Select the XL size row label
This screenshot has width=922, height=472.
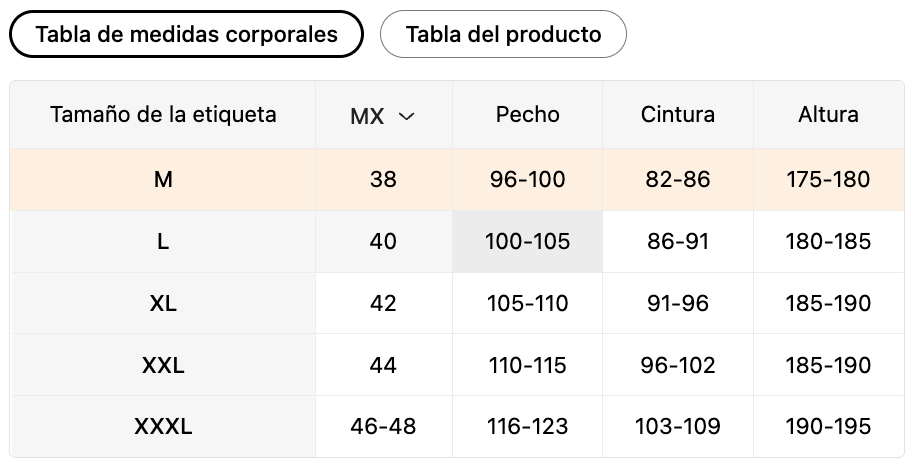coord(163,303)
